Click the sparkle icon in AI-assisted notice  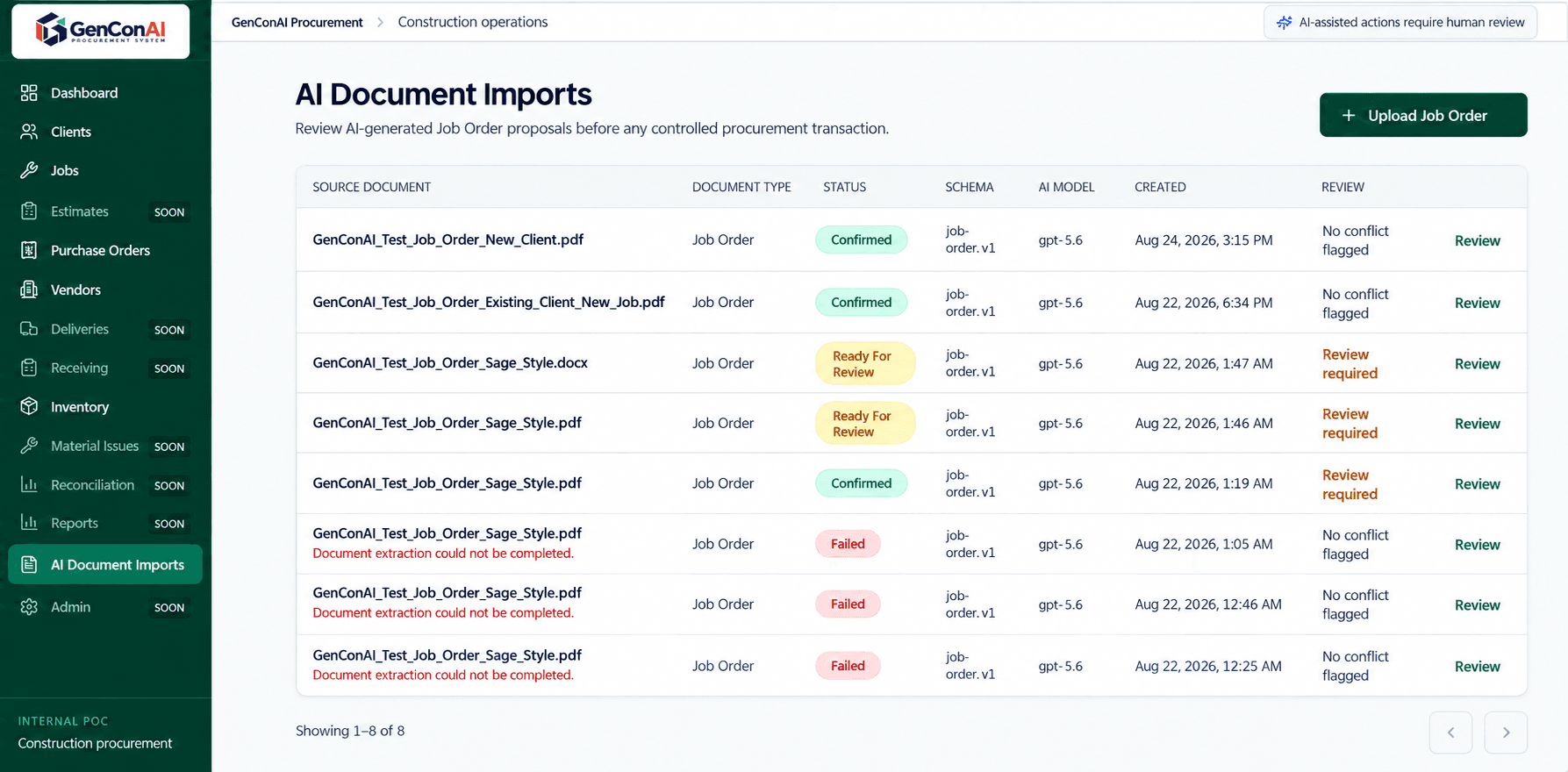1285,23
